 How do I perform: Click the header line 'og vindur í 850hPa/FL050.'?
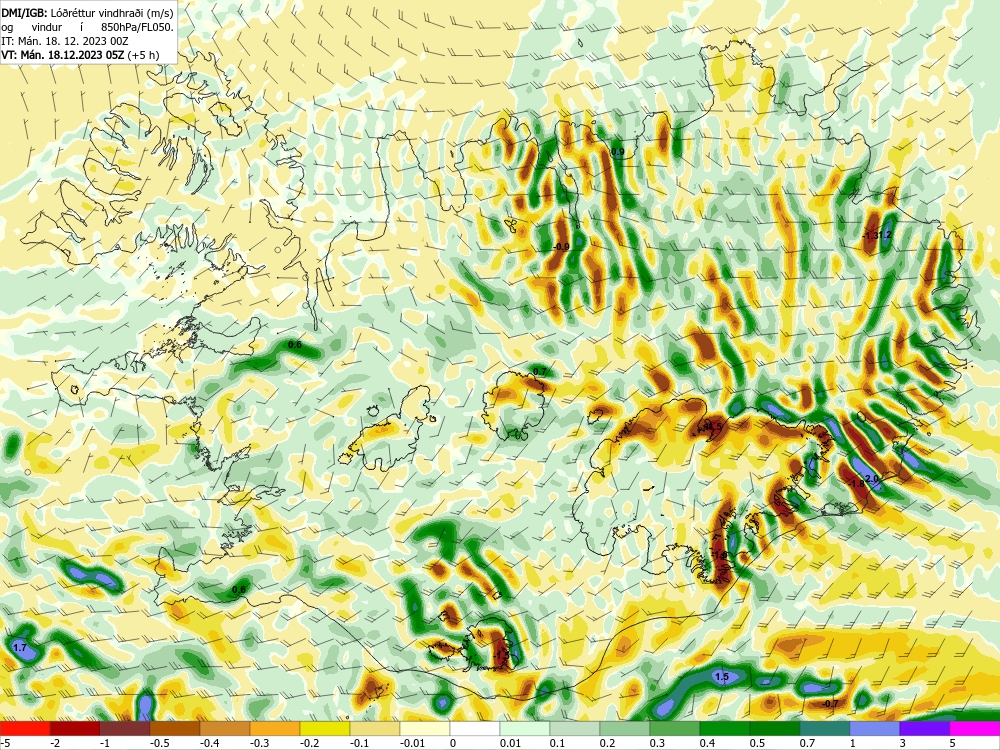coord(87,27)
